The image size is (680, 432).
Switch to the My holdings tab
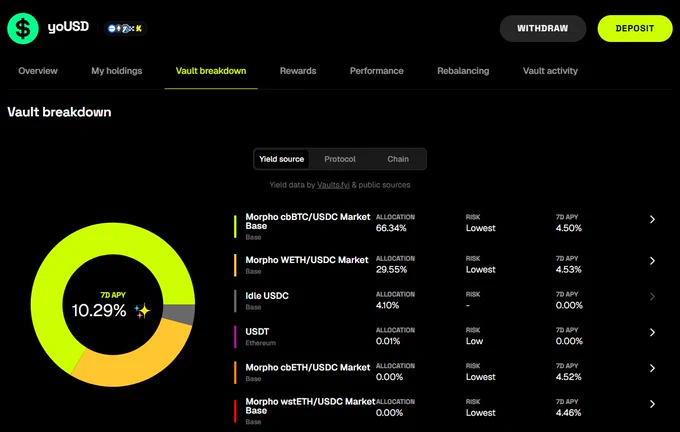(x=117, y=71)
